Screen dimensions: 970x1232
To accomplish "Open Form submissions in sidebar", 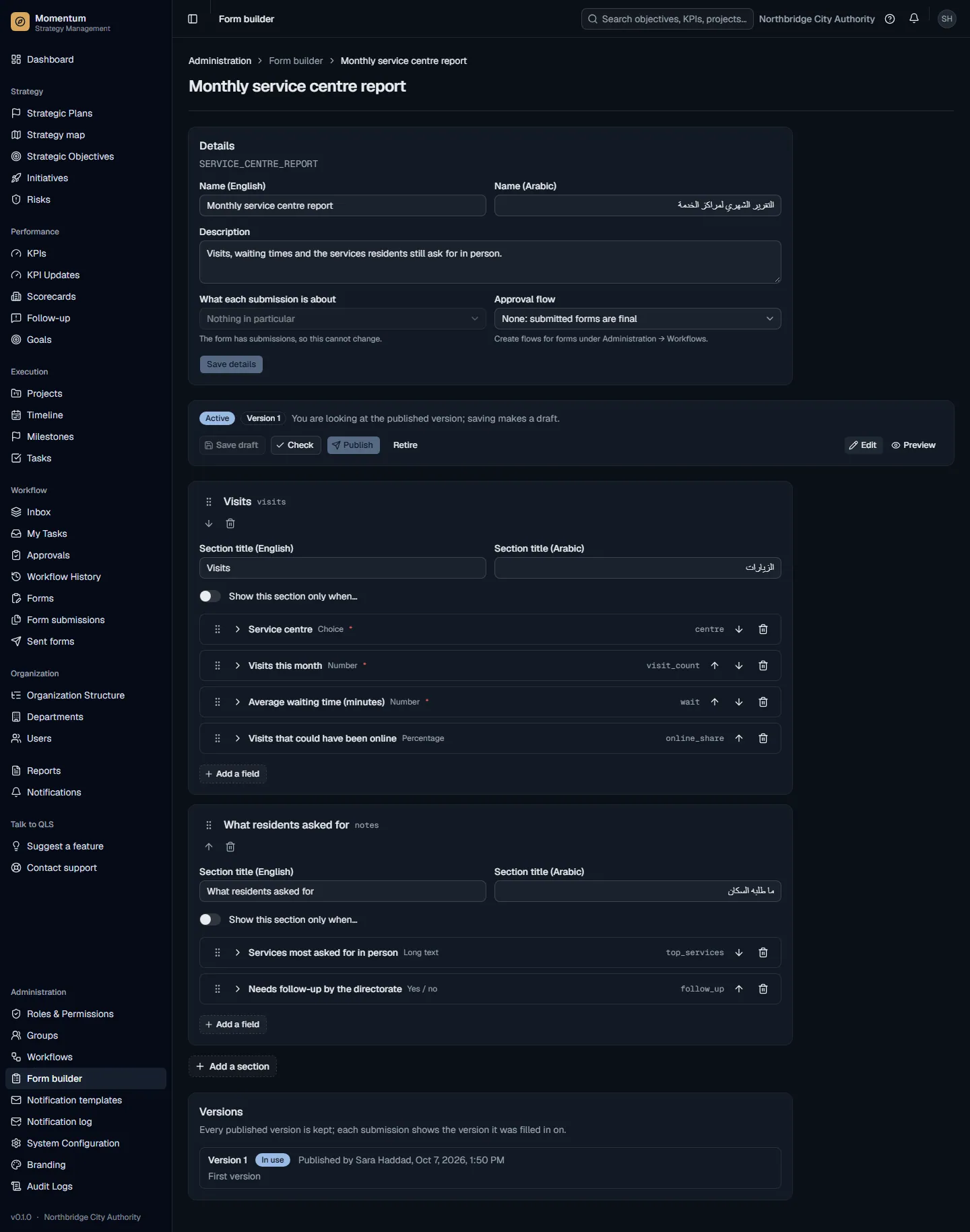I will point(86,620).
